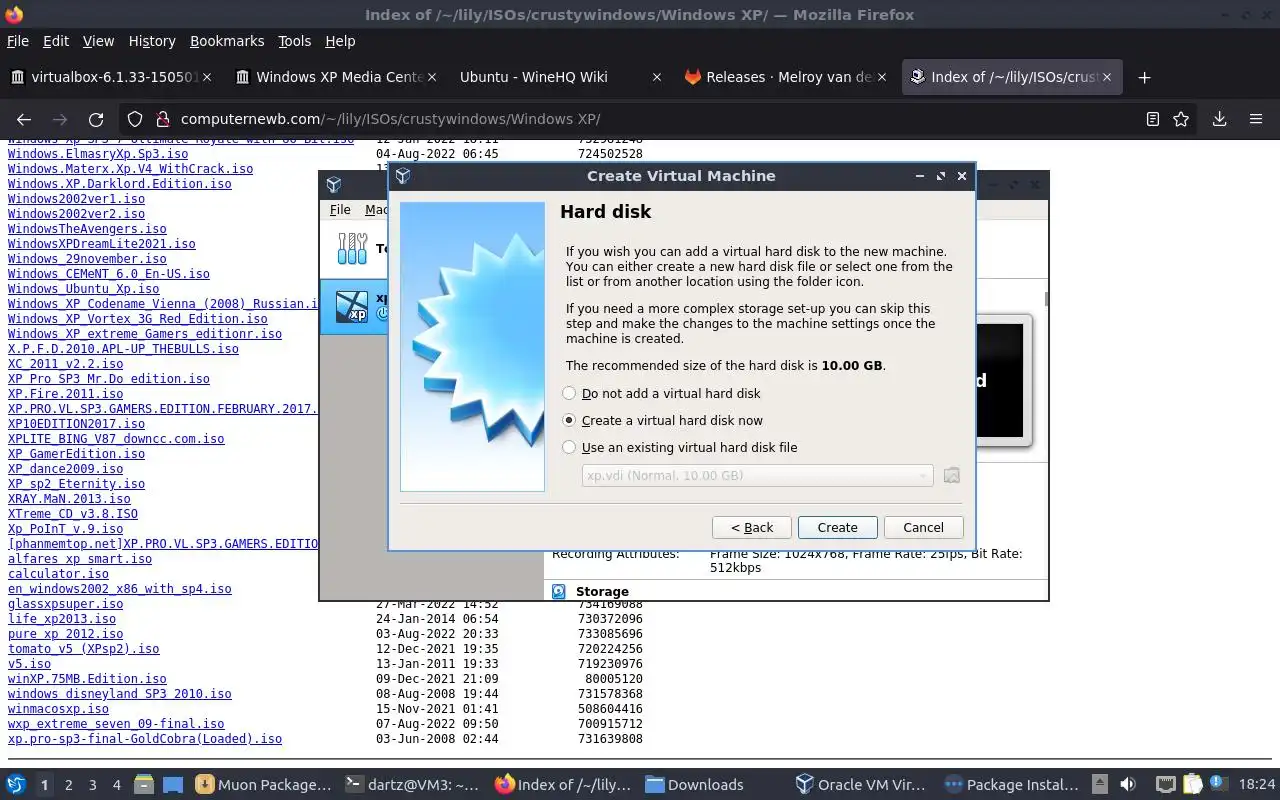Open File menu in VirtualBox Manager
1280x800 pixels.
(340, 210)
